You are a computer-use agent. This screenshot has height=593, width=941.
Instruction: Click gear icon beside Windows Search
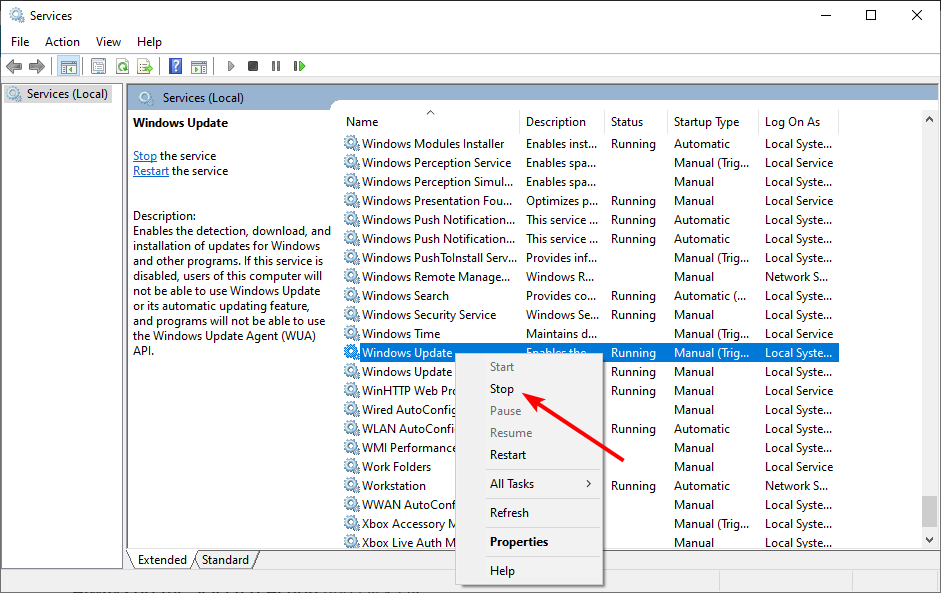coord(351,295)
